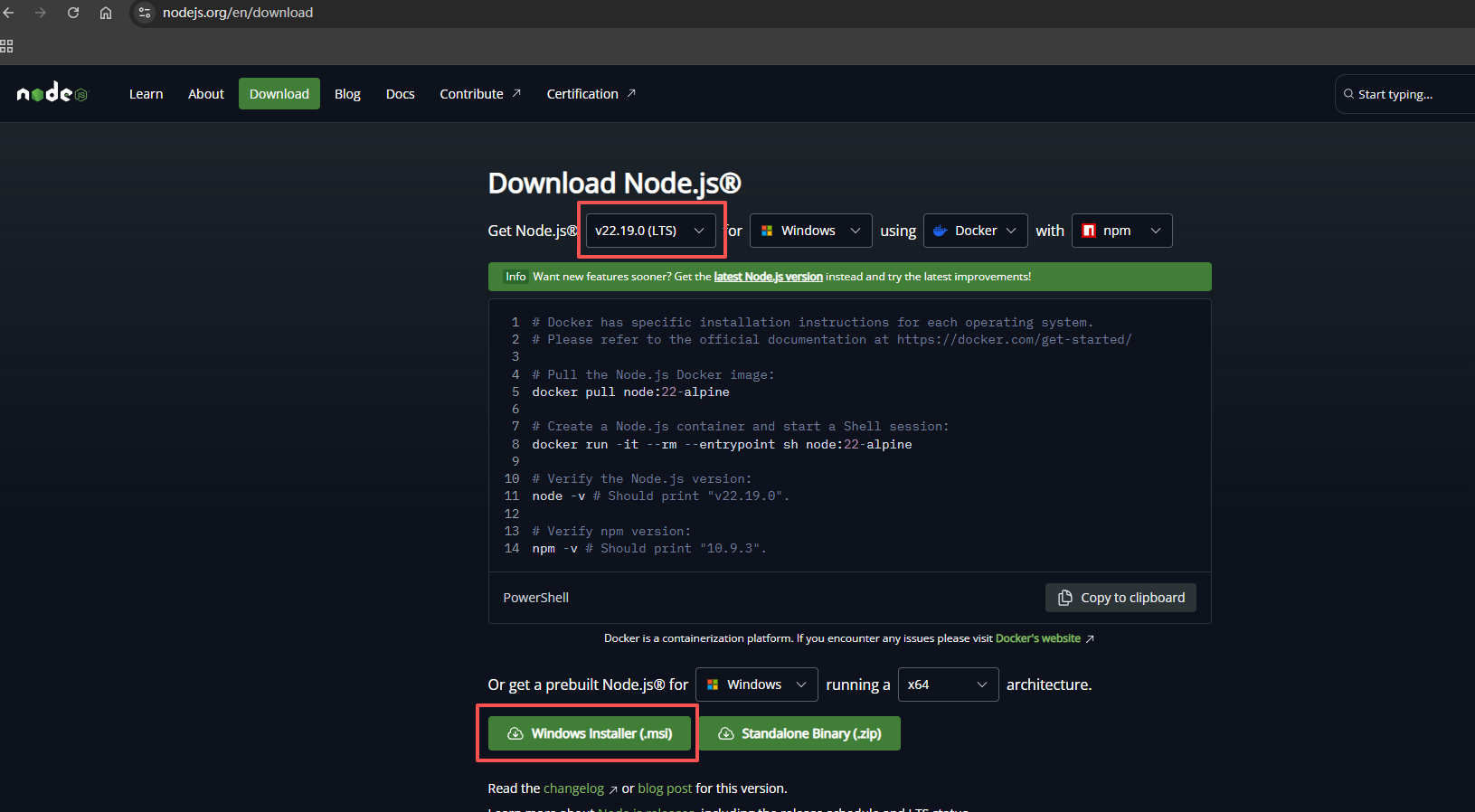Click the browser back arrow
Viewport: 1475px width, 812px height.
(8, 13)
